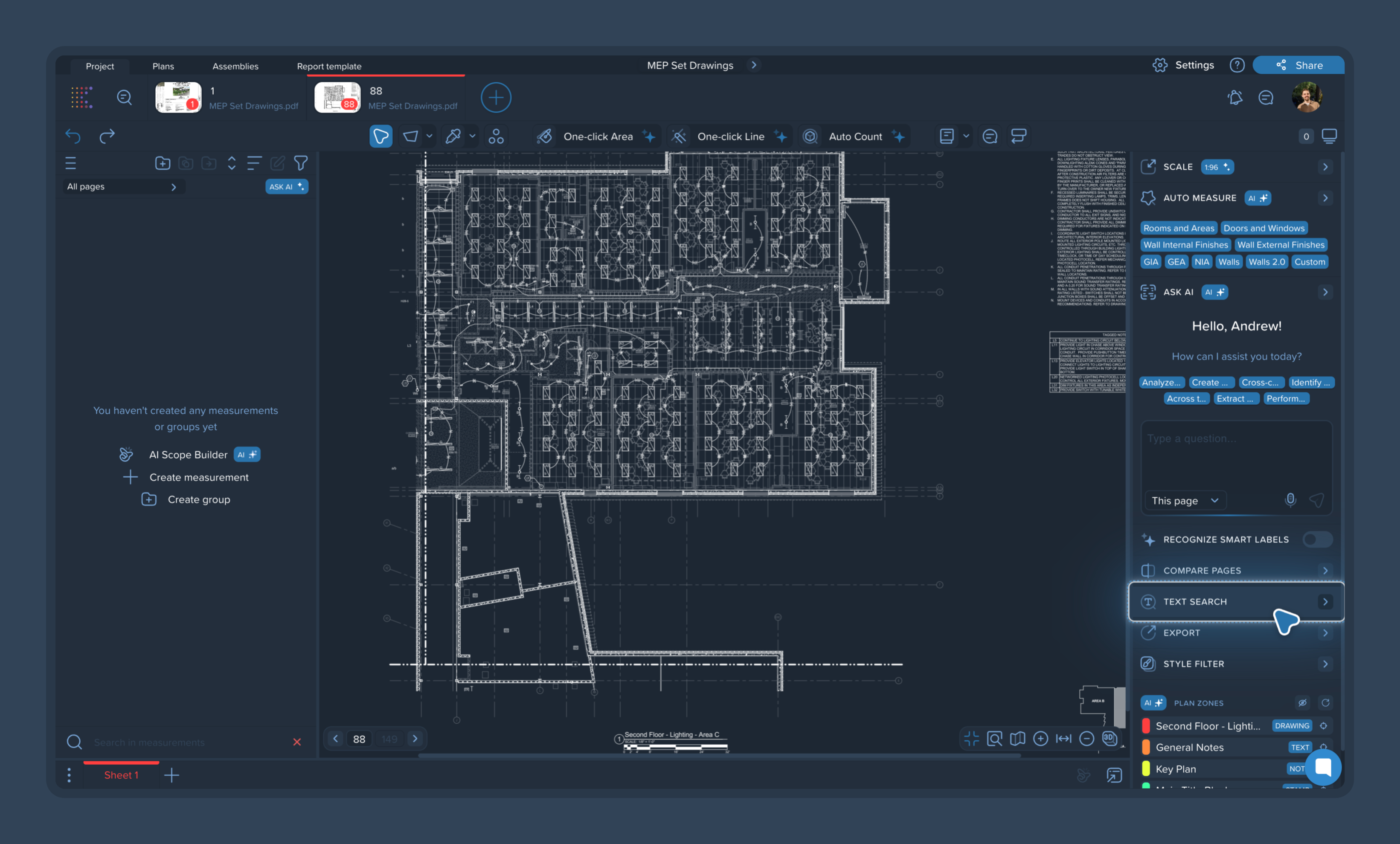
Task: Click the 3D view icon in bottom toolbar
Action: 1109,738
